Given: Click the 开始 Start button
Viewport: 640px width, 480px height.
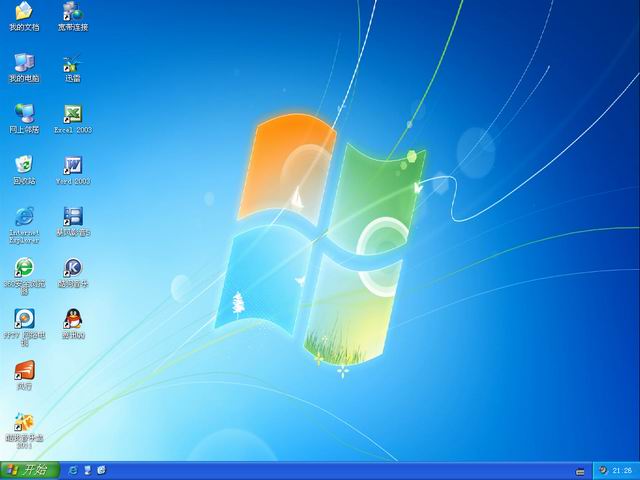Looking at the screenshot, I should [x=30, y=471].
